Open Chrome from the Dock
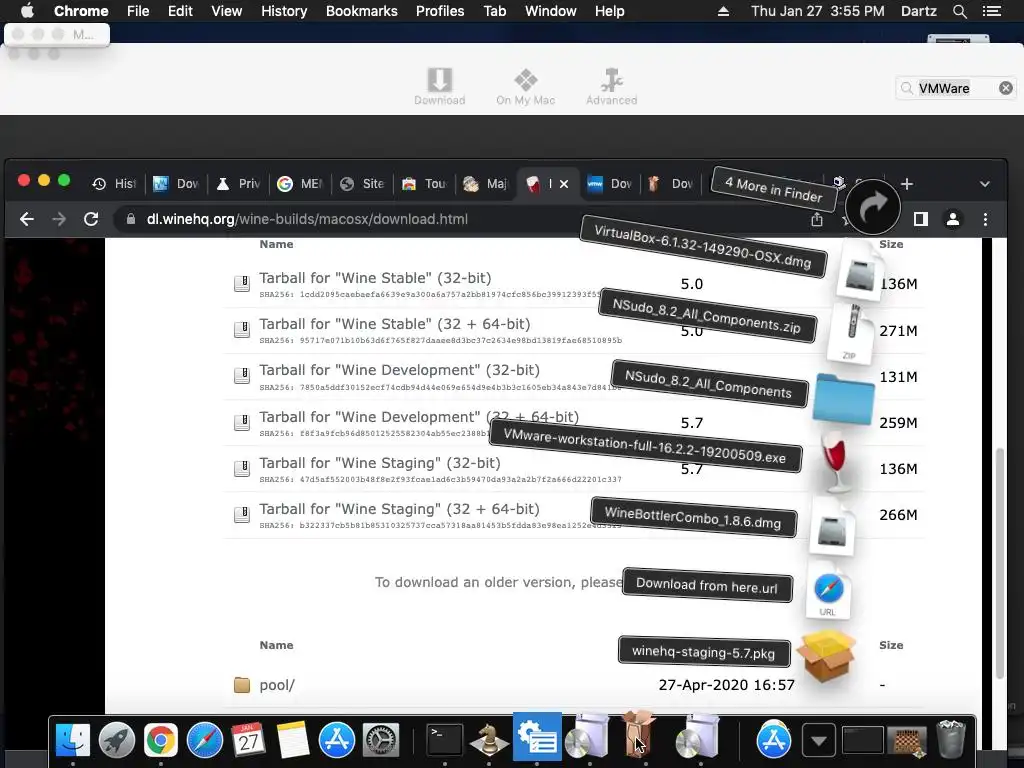Viewport: 1024px width, 768px height. 161,740
